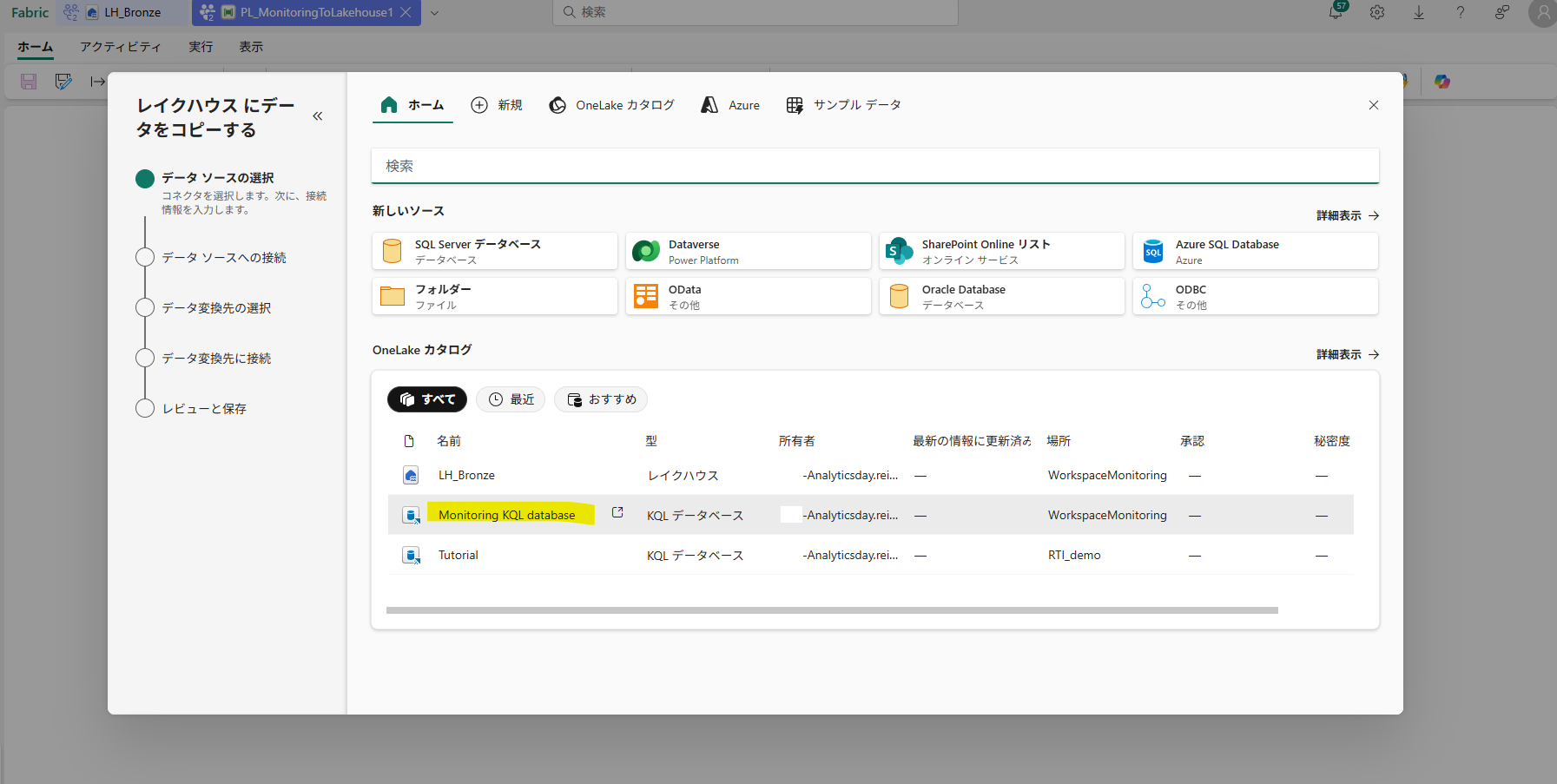Click the Fabric logo text
This screenshot has height=784, width=1557.
pos(30,12)
